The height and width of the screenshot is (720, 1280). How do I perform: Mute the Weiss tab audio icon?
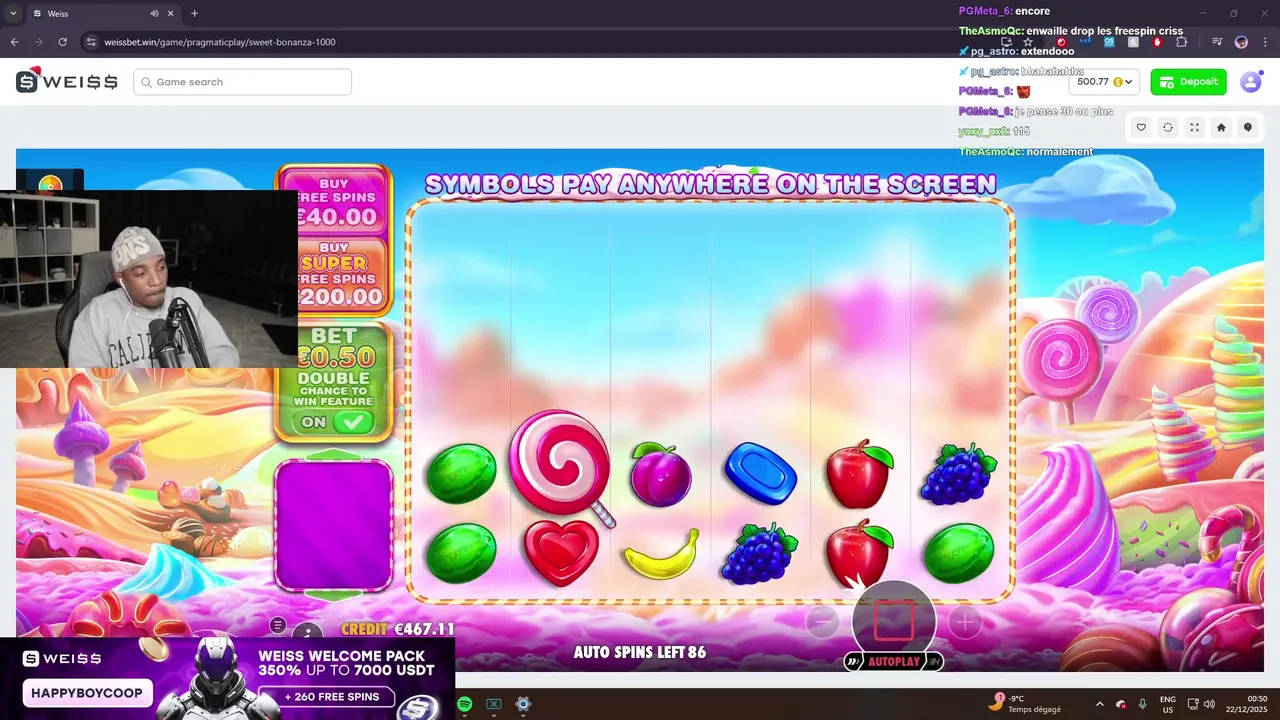point(154,13)
